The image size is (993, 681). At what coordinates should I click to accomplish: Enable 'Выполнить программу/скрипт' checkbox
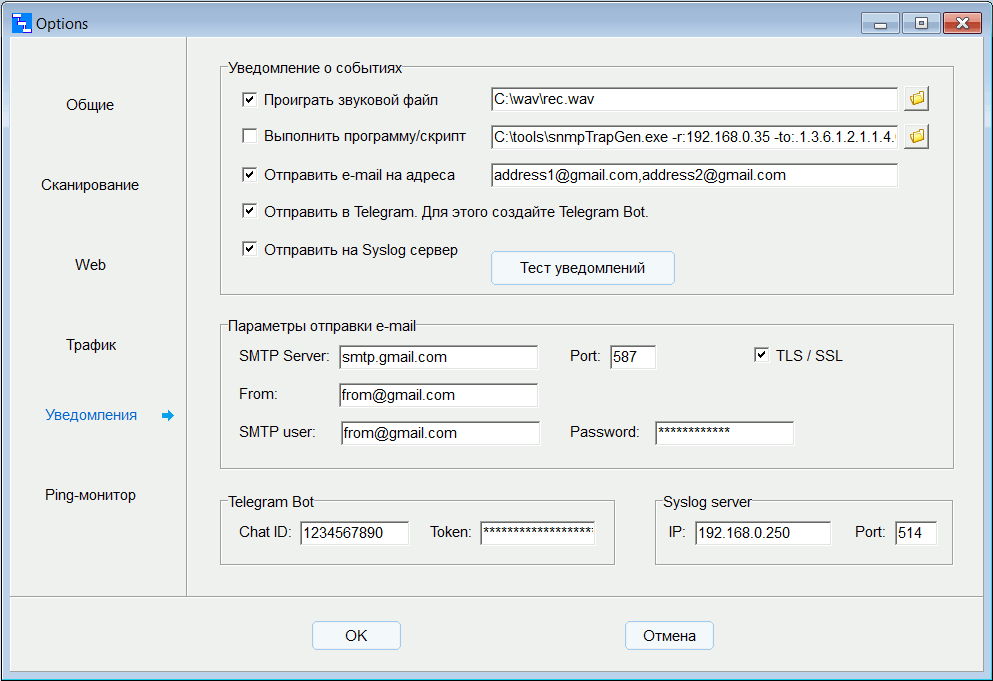(250, 136)
